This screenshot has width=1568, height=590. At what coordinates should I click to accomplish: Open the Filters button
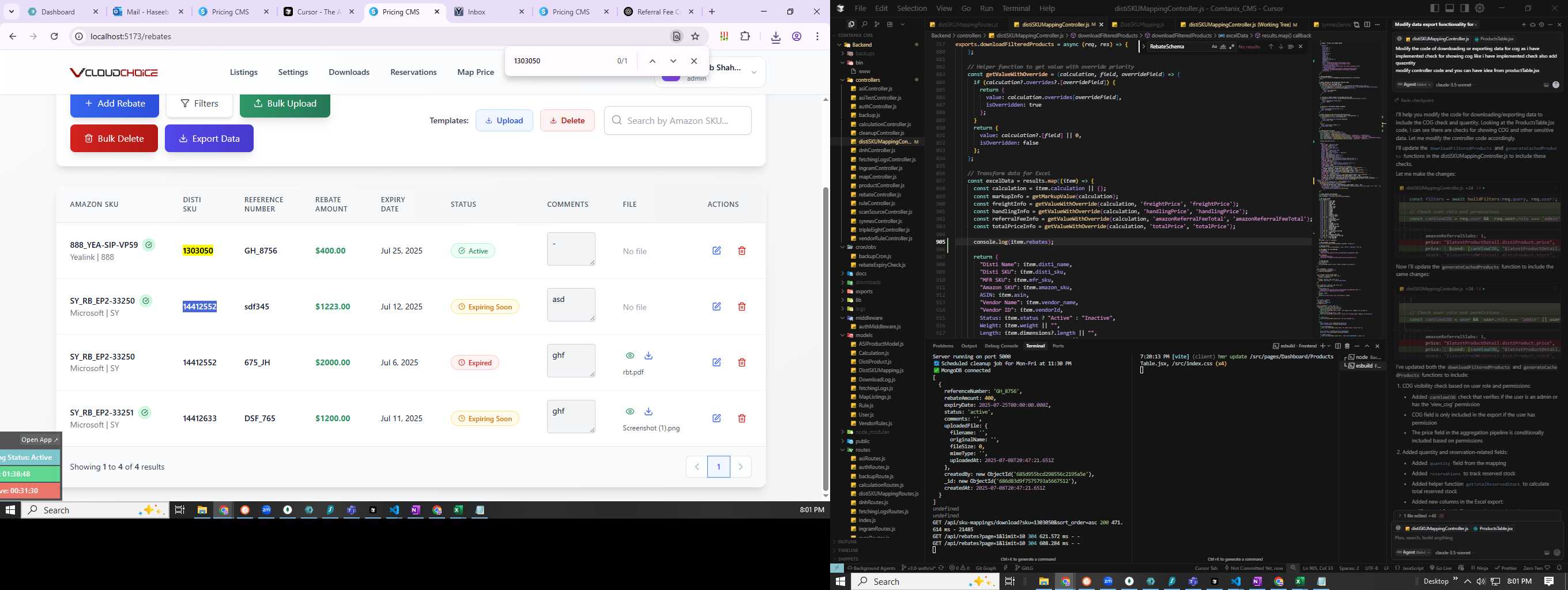[199, 103]
